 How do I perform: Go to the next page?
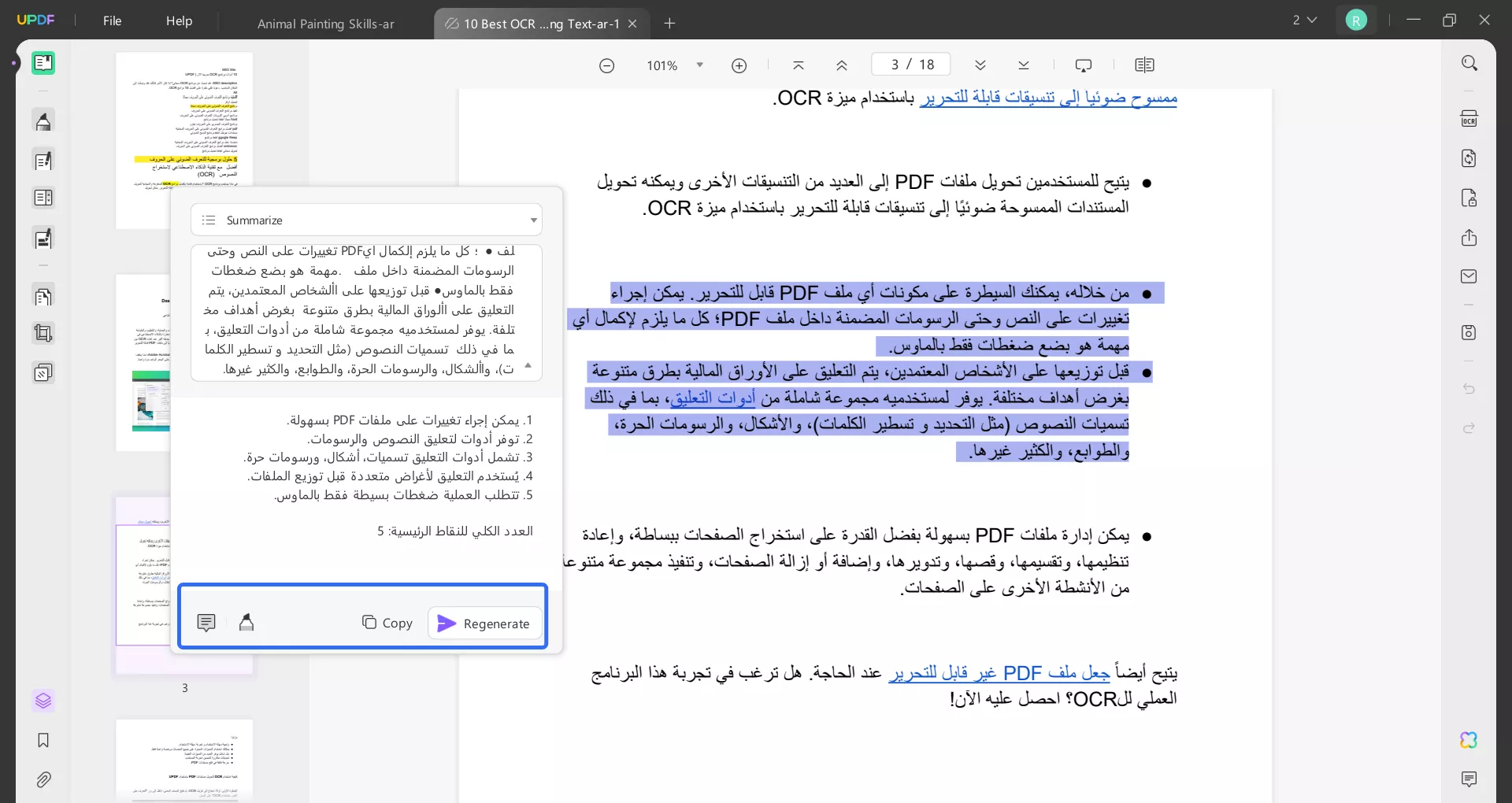[x=980, y=65]
